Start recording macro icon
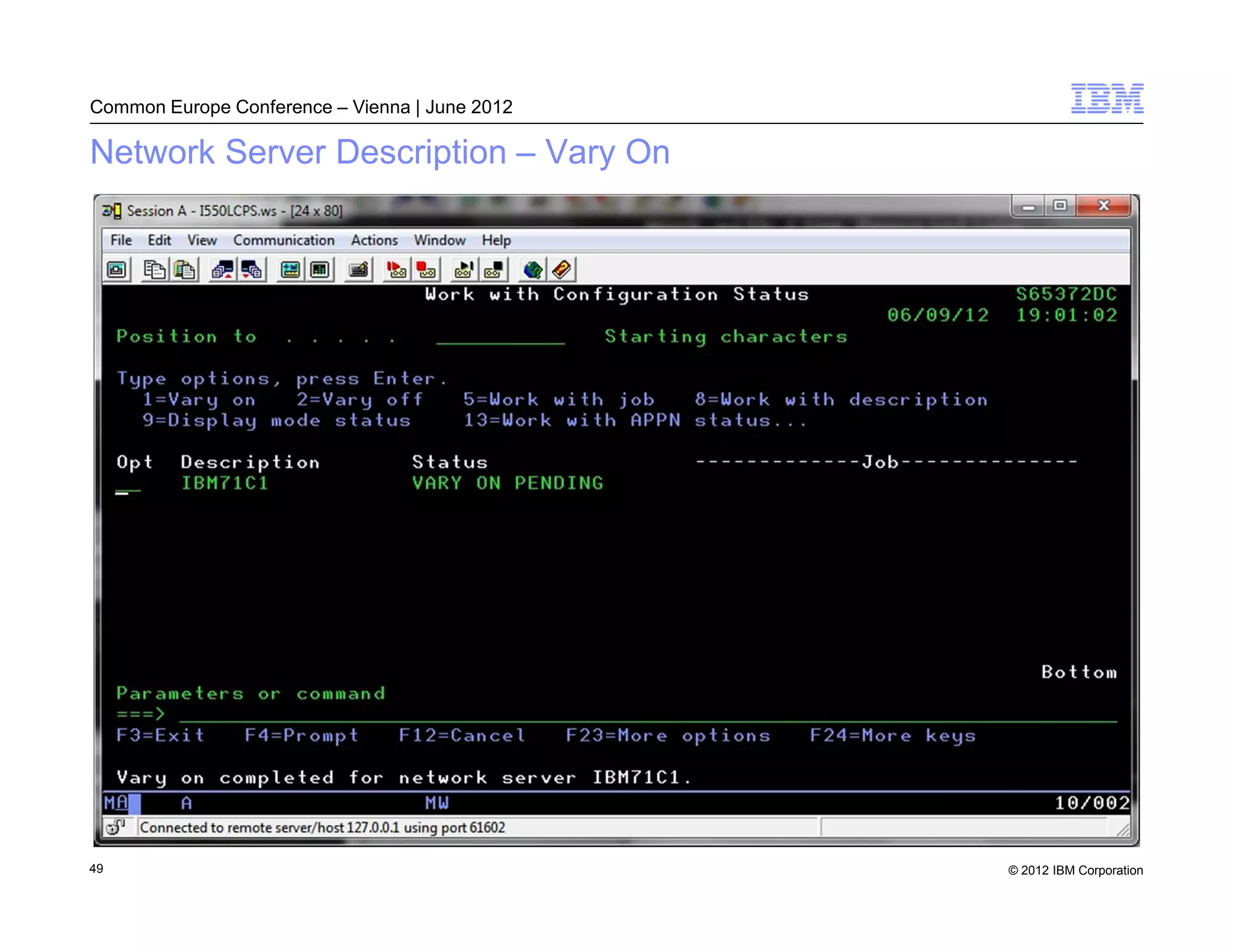1233x952 pixels. click(x=396, y=270)
